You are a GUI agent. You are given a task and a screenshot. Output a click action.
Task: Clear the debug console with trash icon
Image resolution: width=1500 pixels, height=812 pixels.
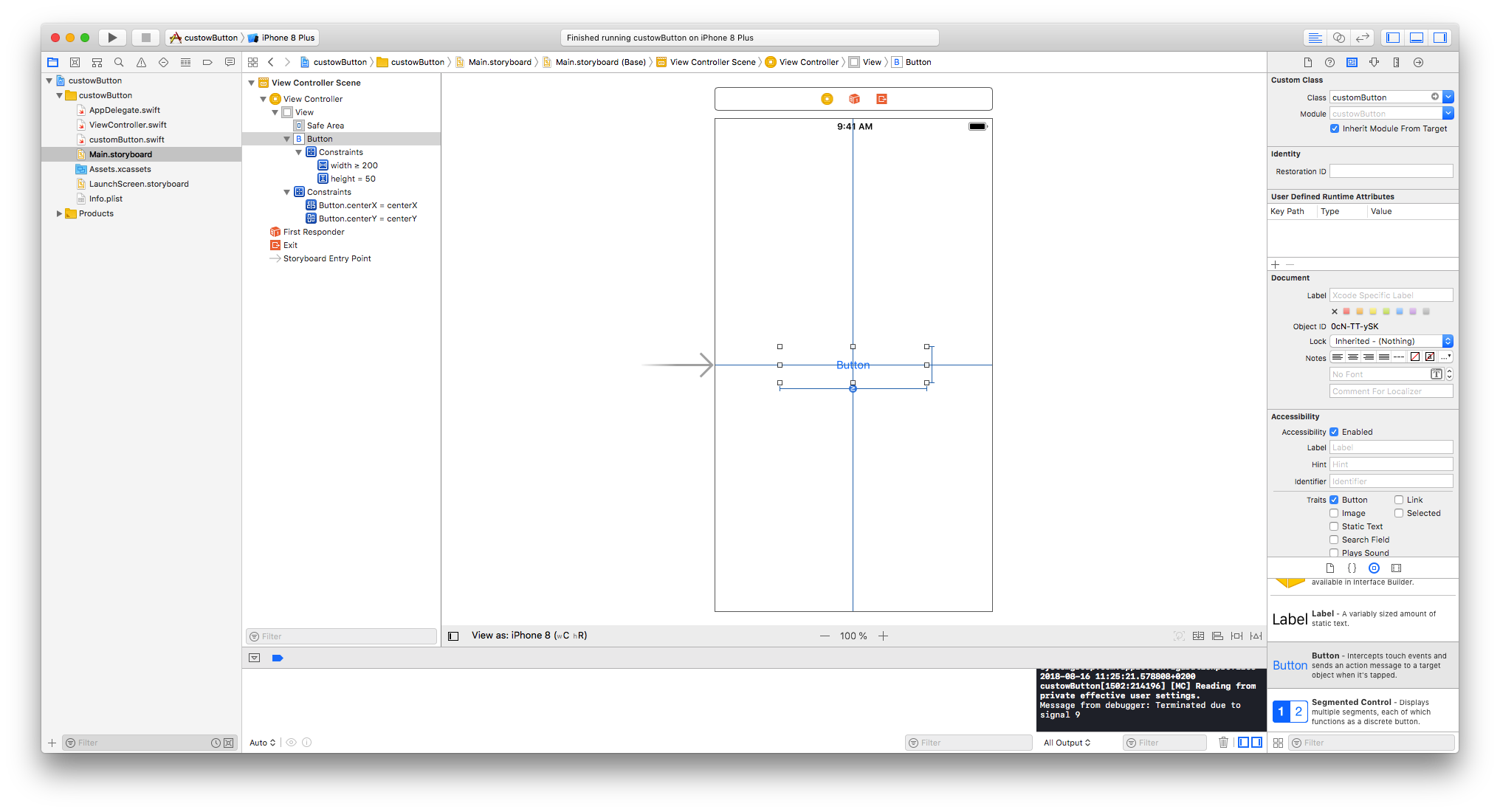coord(1223,743)
